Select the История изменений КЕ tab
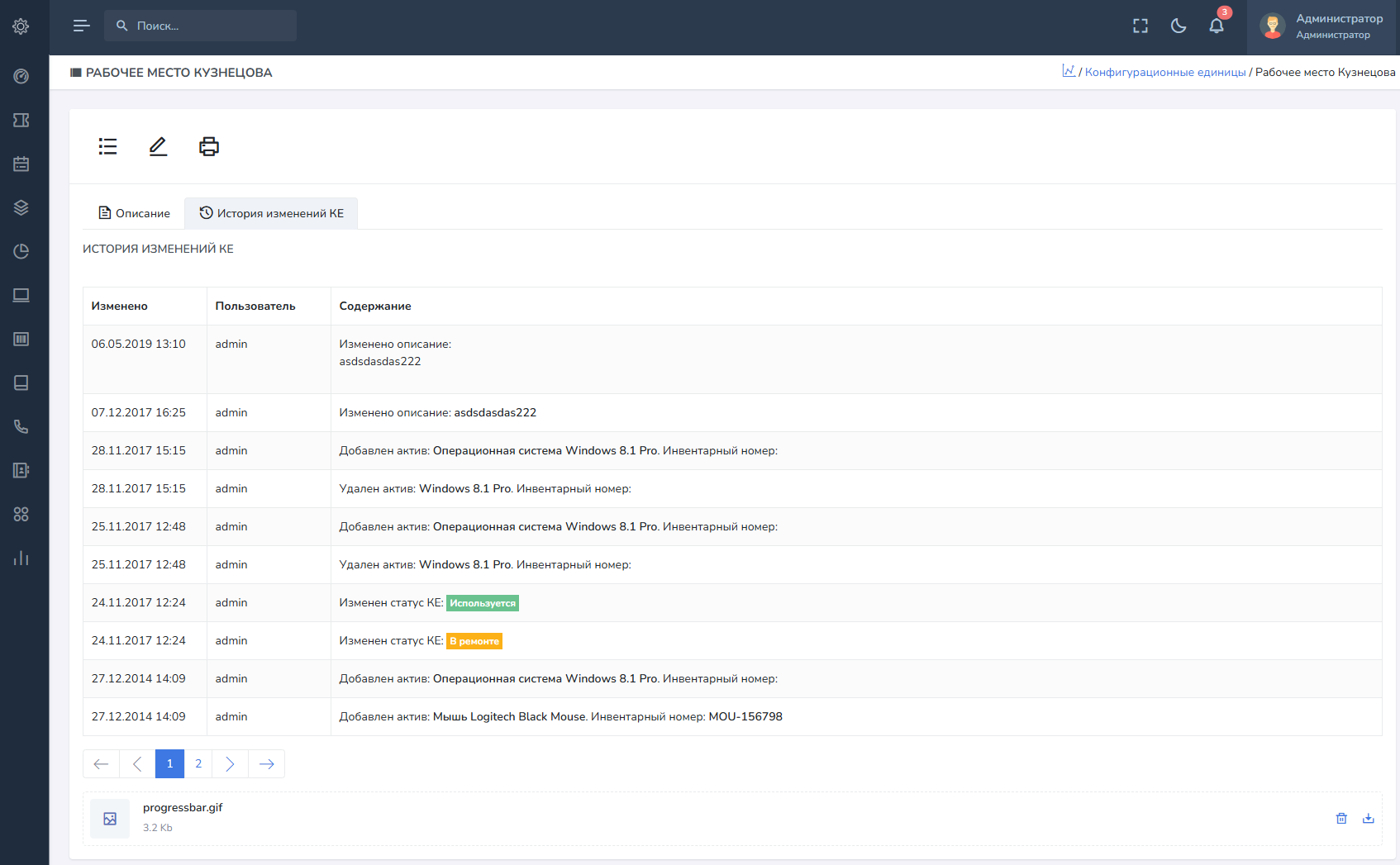This screenshot has width=1400, height=865. [271, 213]
